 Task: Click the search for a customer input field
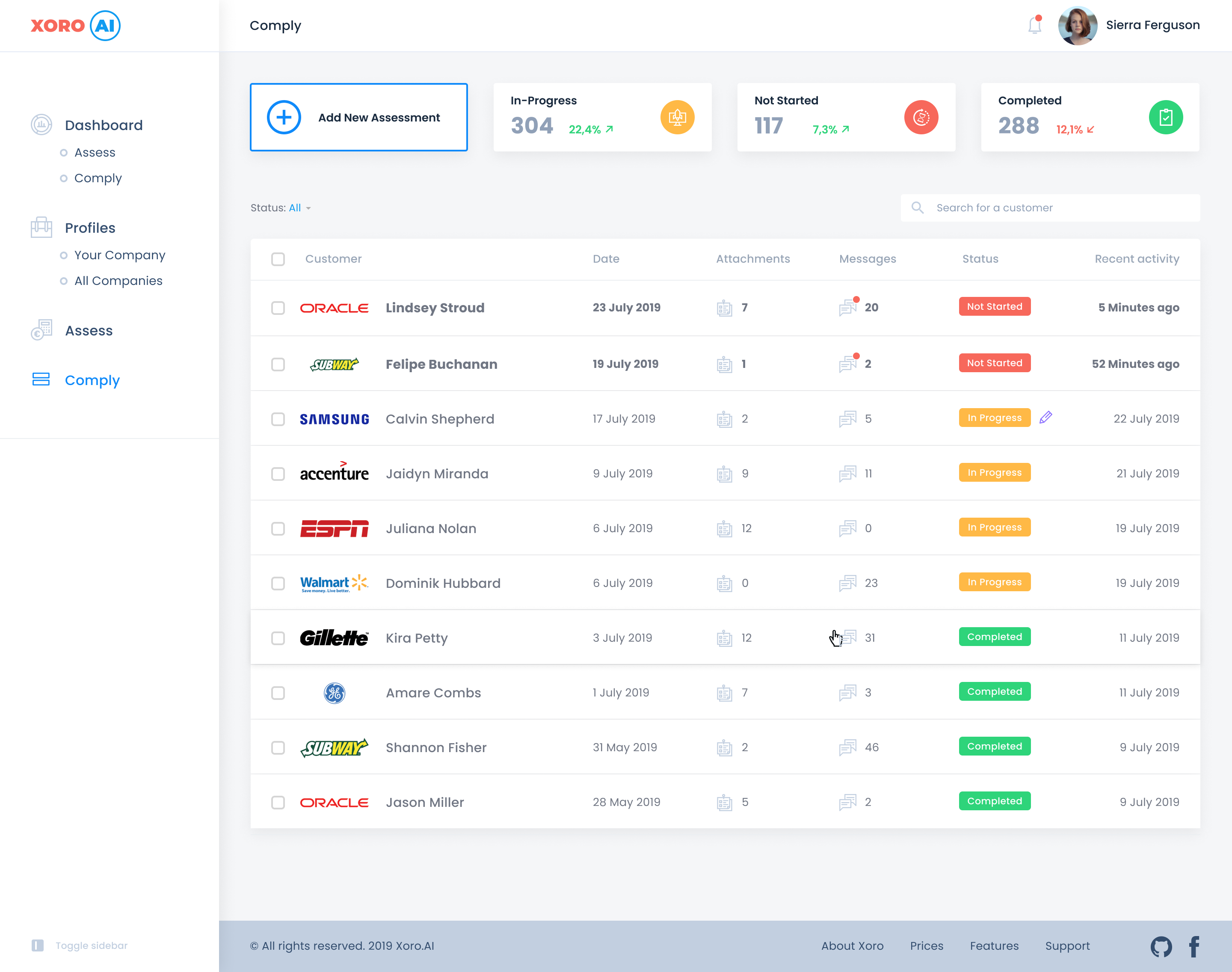pyautogui.click(x=1050, y=208)
